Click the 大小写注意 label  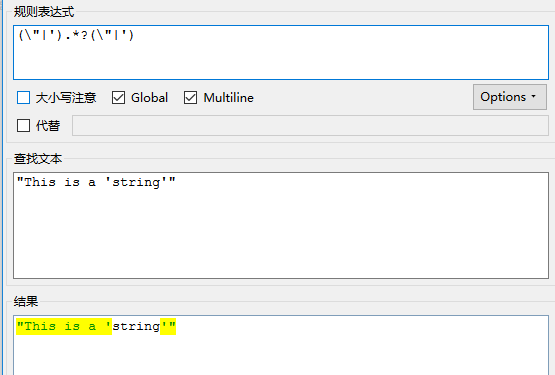pos(66,98)
